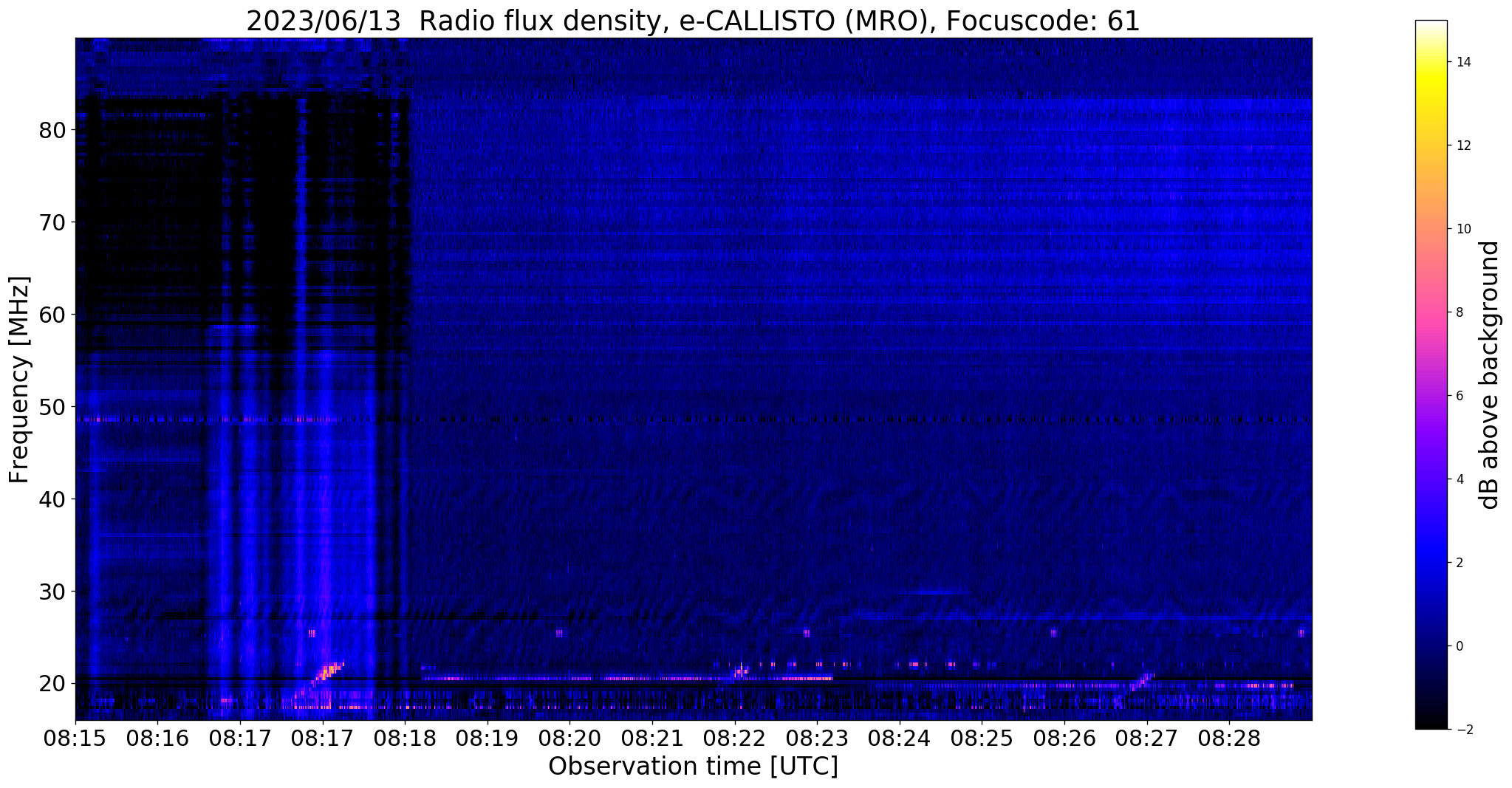Click the 08:19 time tick label
The height and width of the screenshot is (788, 1512).
tap(488, 739)
